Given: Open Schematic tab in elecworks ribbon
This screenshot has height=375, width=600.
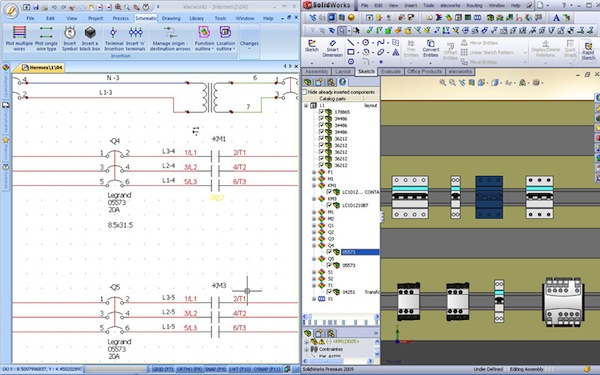Looking at the screenshot, I should pyautogui.click(x=146, y=18).
